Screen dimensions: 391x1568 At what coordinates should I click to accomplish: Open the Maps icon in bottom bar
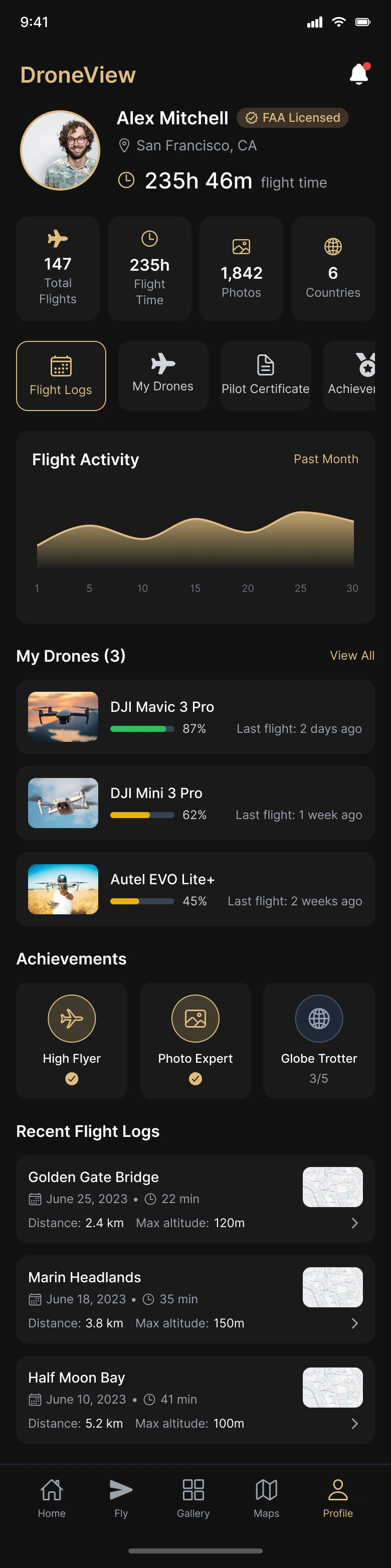266,1489
